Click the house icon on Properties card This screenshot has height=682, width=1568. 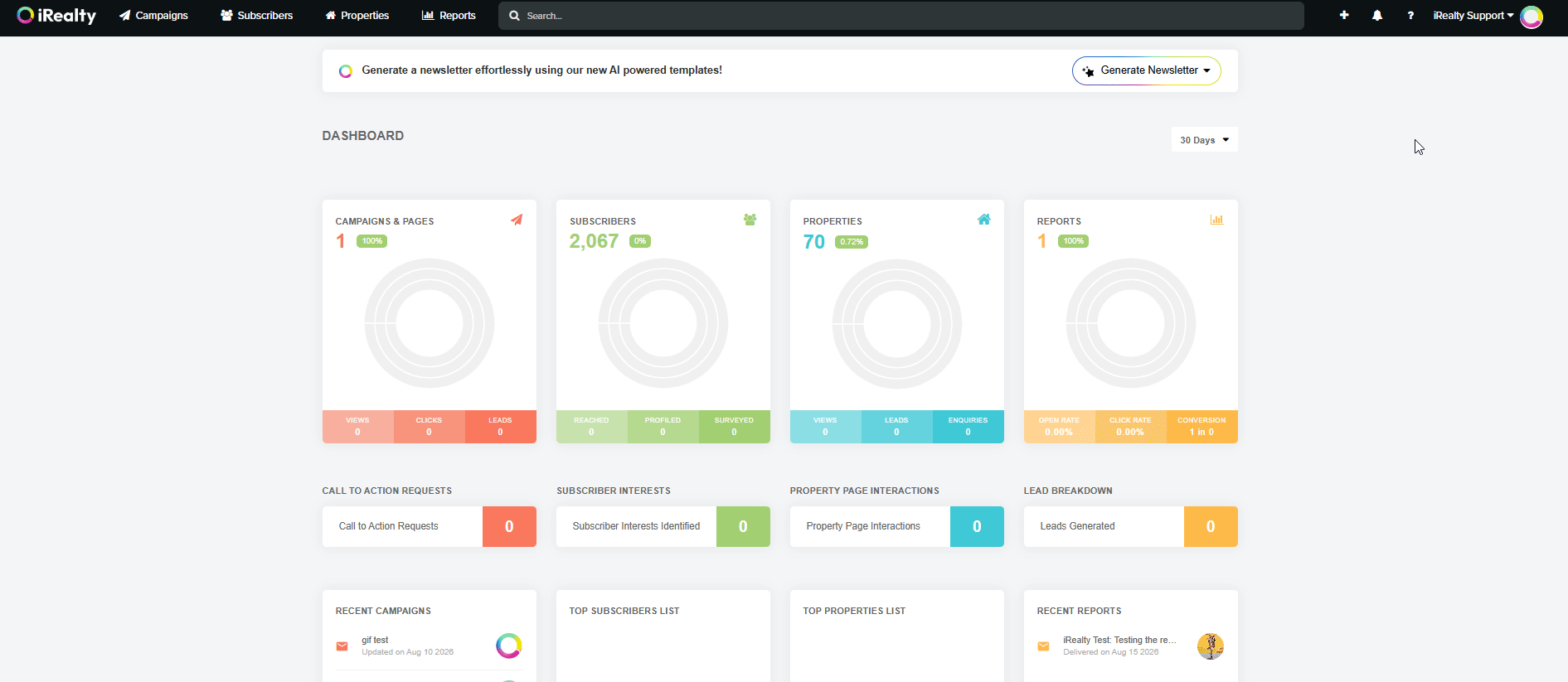[x=983, y=220]
